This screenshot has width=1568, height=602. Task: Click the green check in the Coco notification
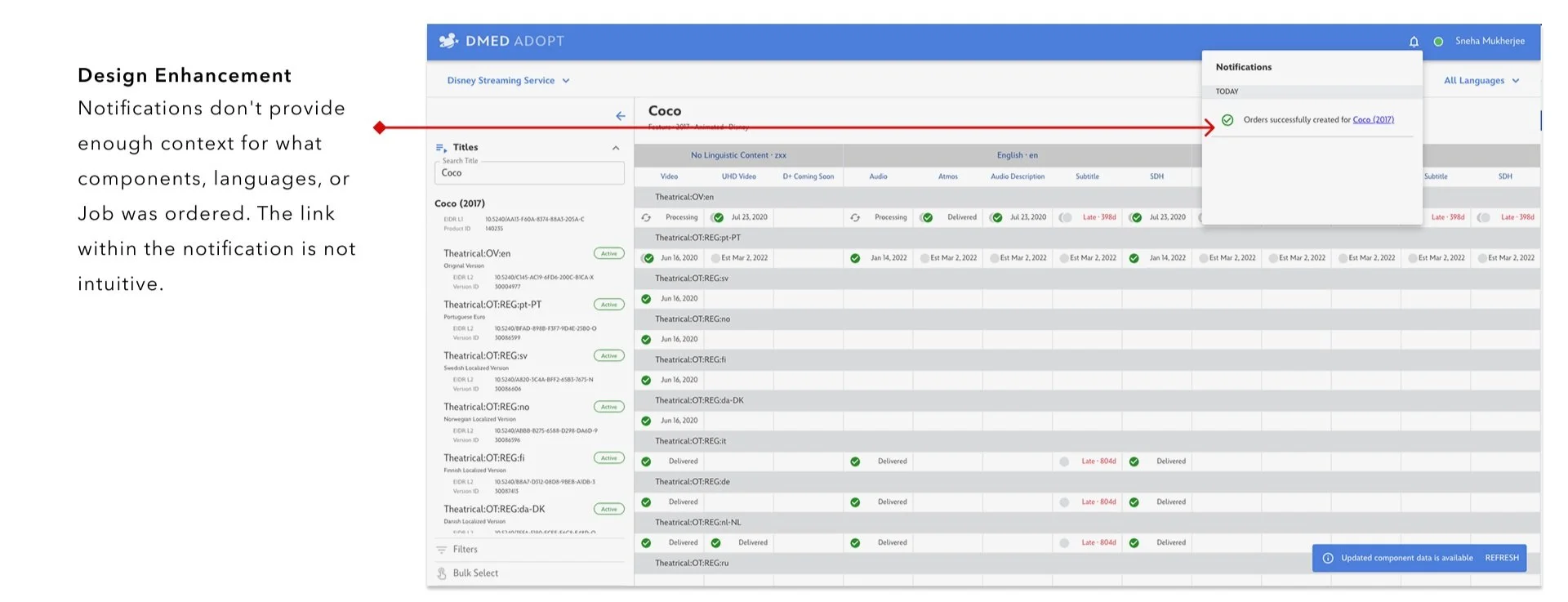click(1227, 120)
